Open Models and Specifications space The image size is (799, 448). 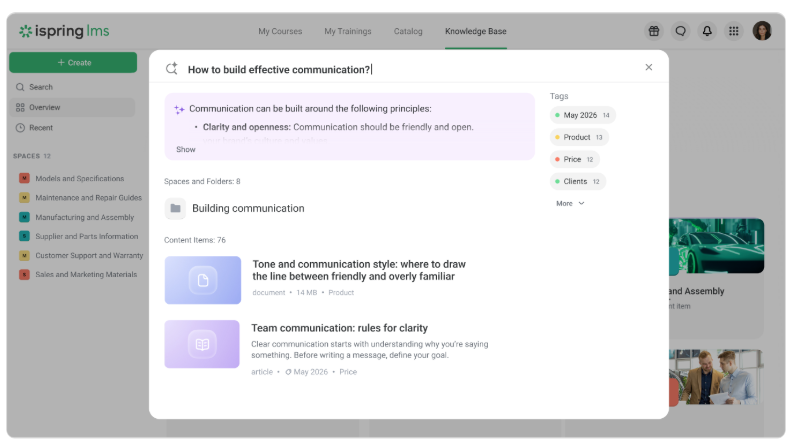pos(79,178)
